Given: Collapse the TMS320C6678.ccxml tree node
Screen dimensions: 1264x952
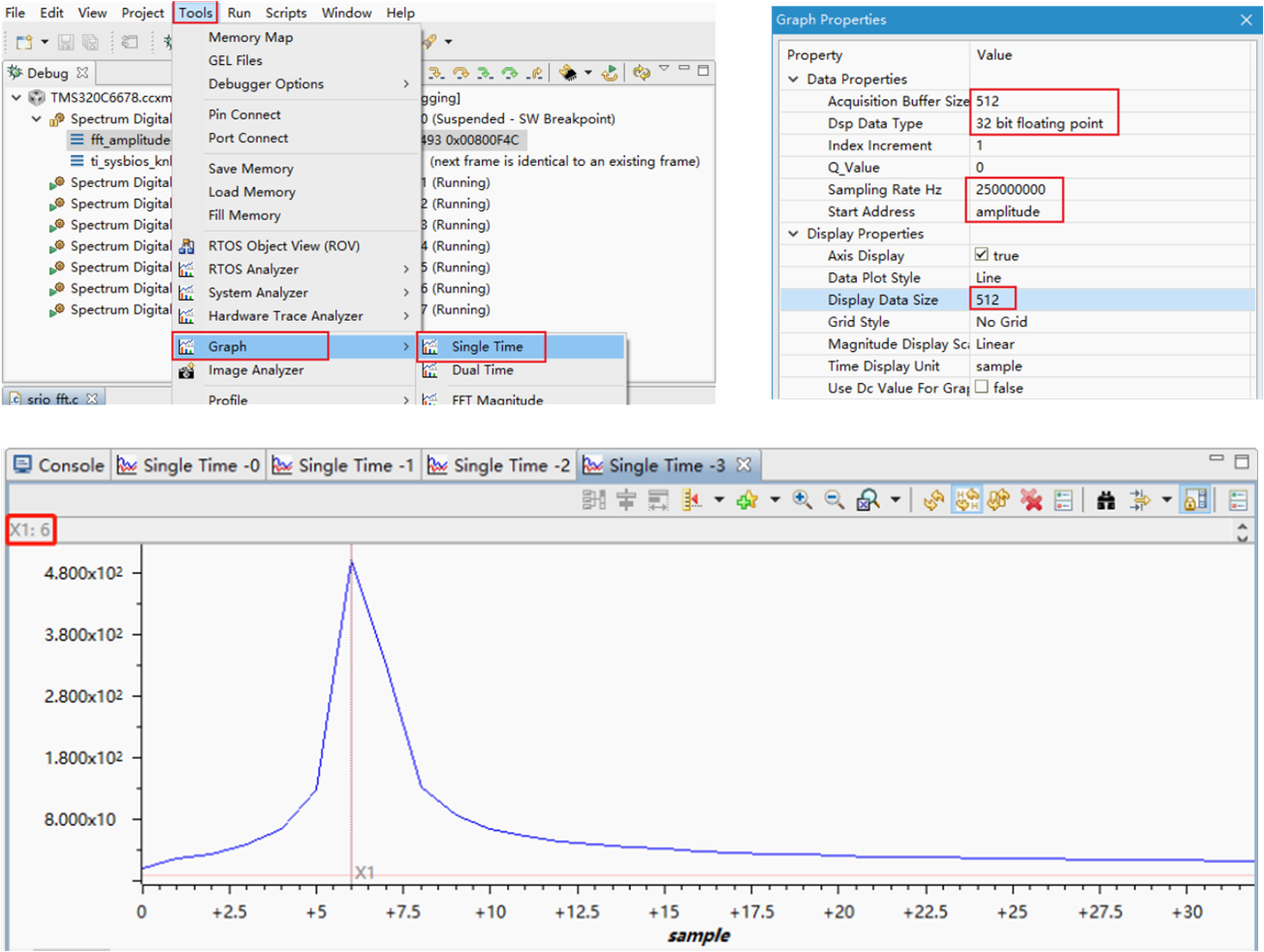Looking at the screenshot, I should (x=16, y=97).
